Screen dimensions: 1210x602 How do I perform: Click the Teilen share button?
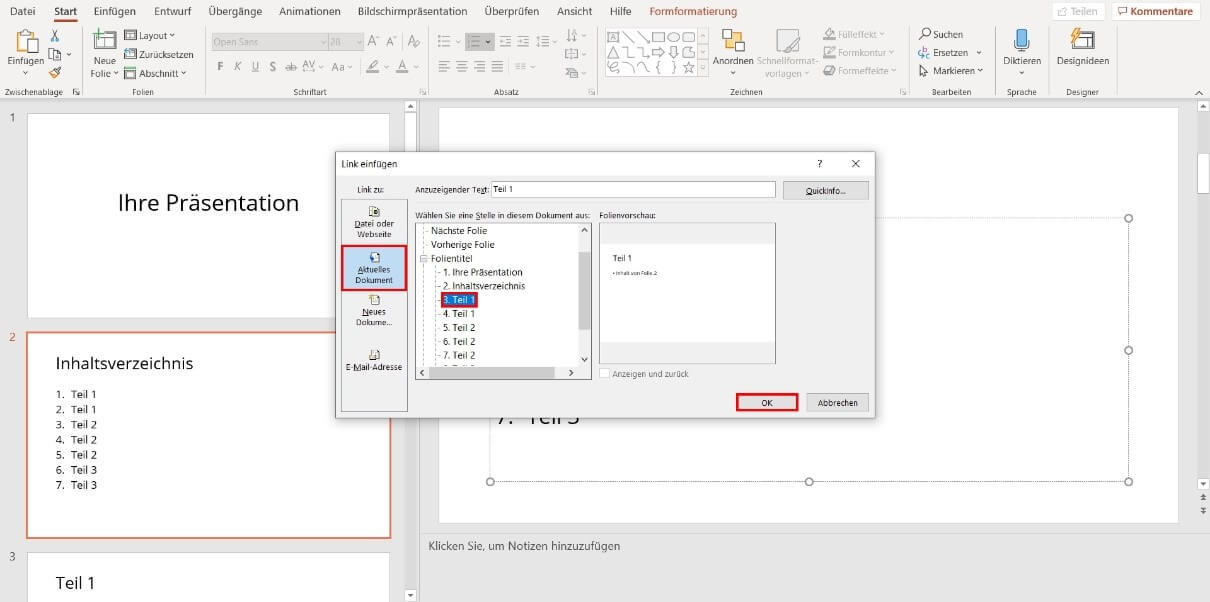tap(1078, 11)
